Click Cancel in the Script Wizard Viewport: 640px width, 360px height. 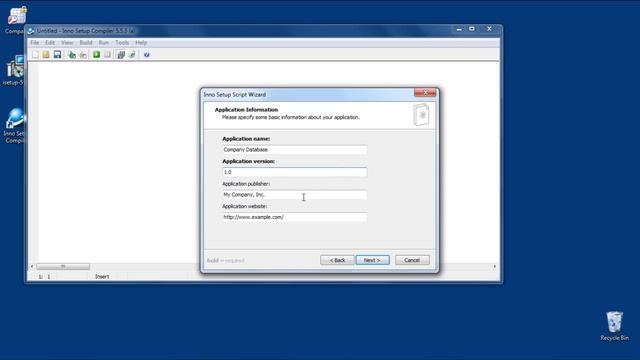pos(412,260)
